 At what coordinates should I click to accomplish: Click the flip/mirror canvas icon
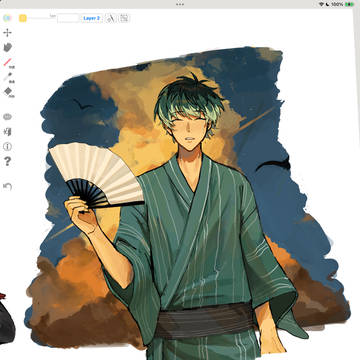pyautogui.click(x=8, y=132)
